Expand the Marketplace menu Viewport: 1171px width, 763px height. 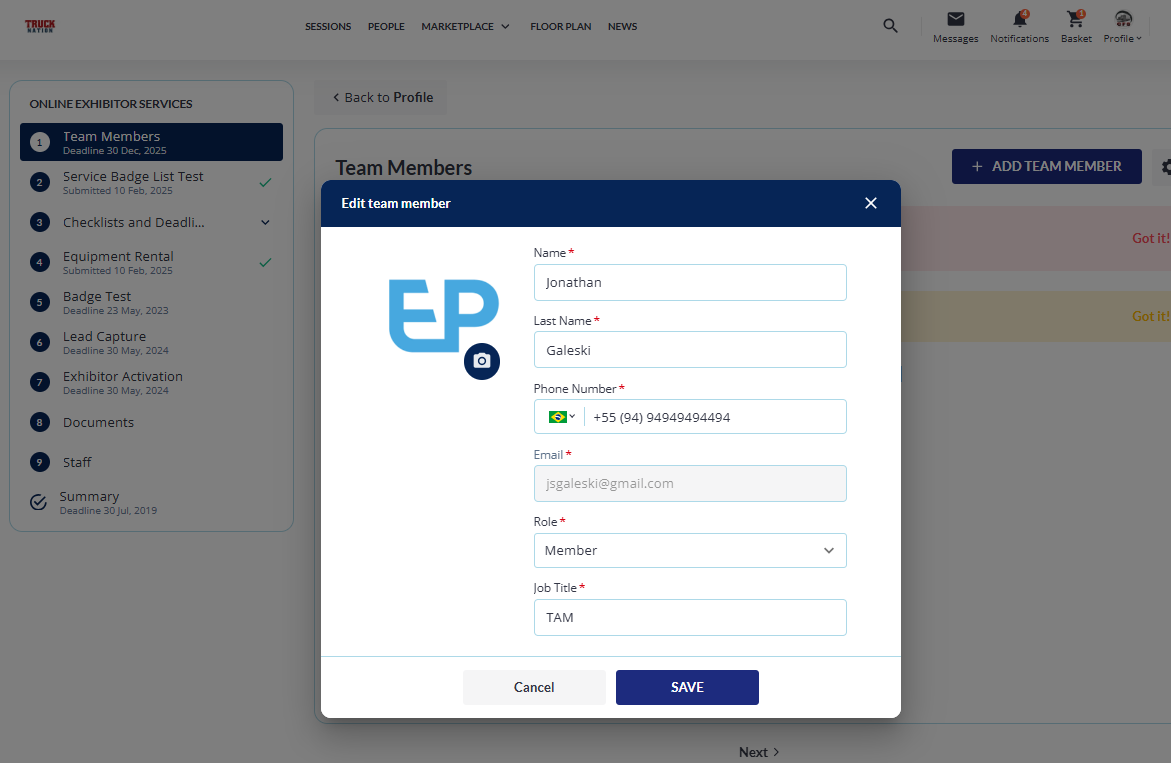(x=465, y=26)
